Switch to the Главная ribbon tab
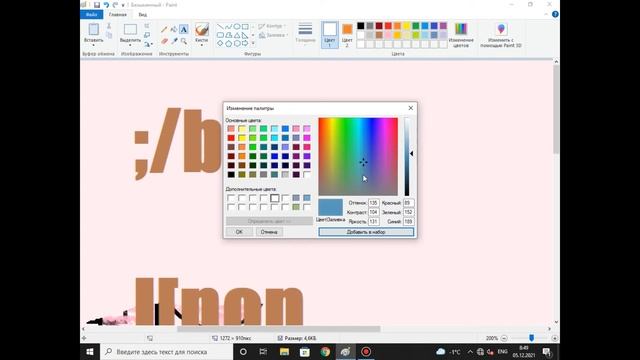 (x=118, y=14)
